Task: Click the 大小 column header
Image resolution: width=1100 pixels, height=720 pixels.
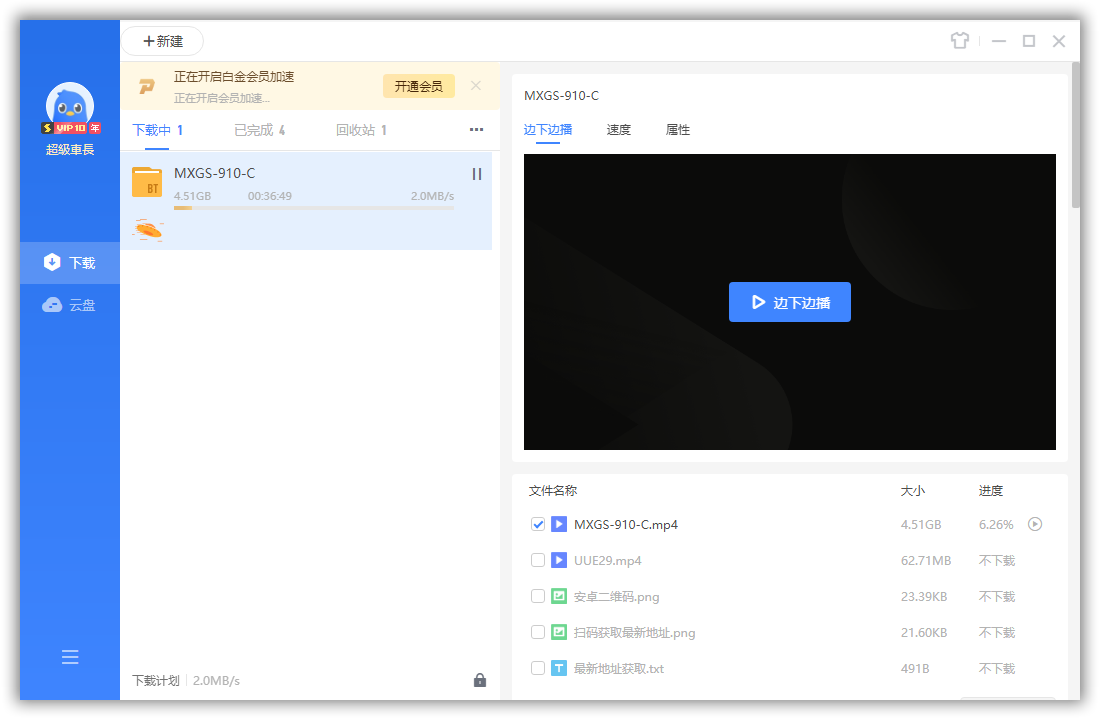Action: [x=913, y=491]
